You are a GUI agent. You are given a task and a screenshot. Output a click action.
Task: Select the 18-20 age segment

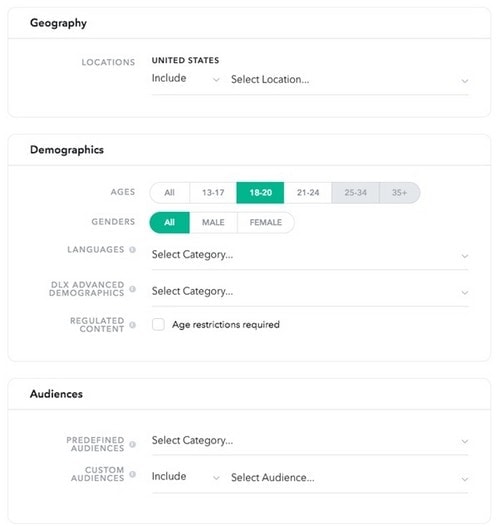(x=260, y=193)
